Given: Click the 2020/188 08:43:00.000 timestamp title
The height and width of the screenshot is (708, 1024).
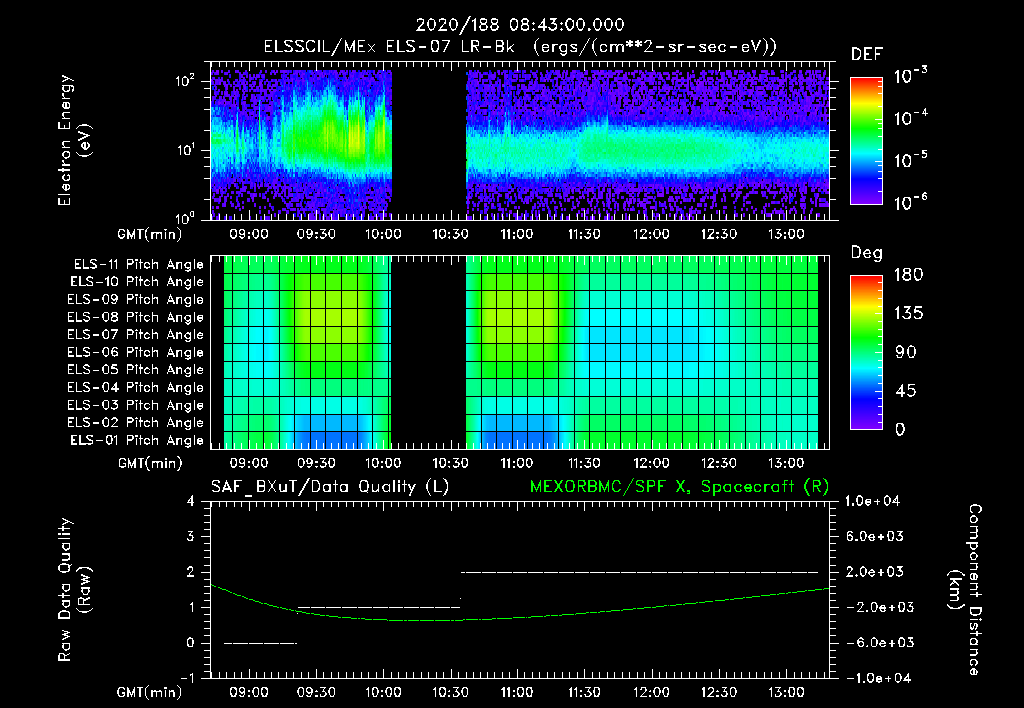Looking at the screenshot, I should coord(520,25).
